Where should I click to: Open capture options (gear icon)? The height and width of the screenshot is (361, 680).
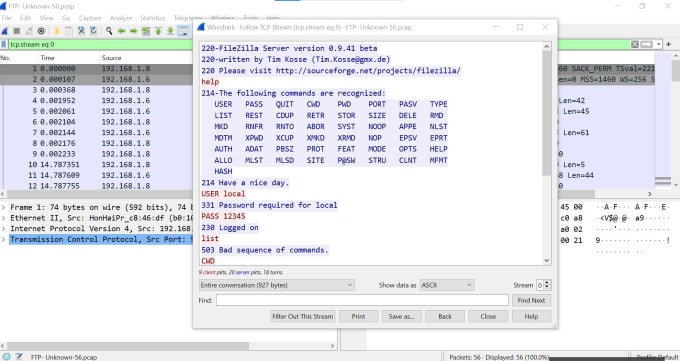point(41,31)
